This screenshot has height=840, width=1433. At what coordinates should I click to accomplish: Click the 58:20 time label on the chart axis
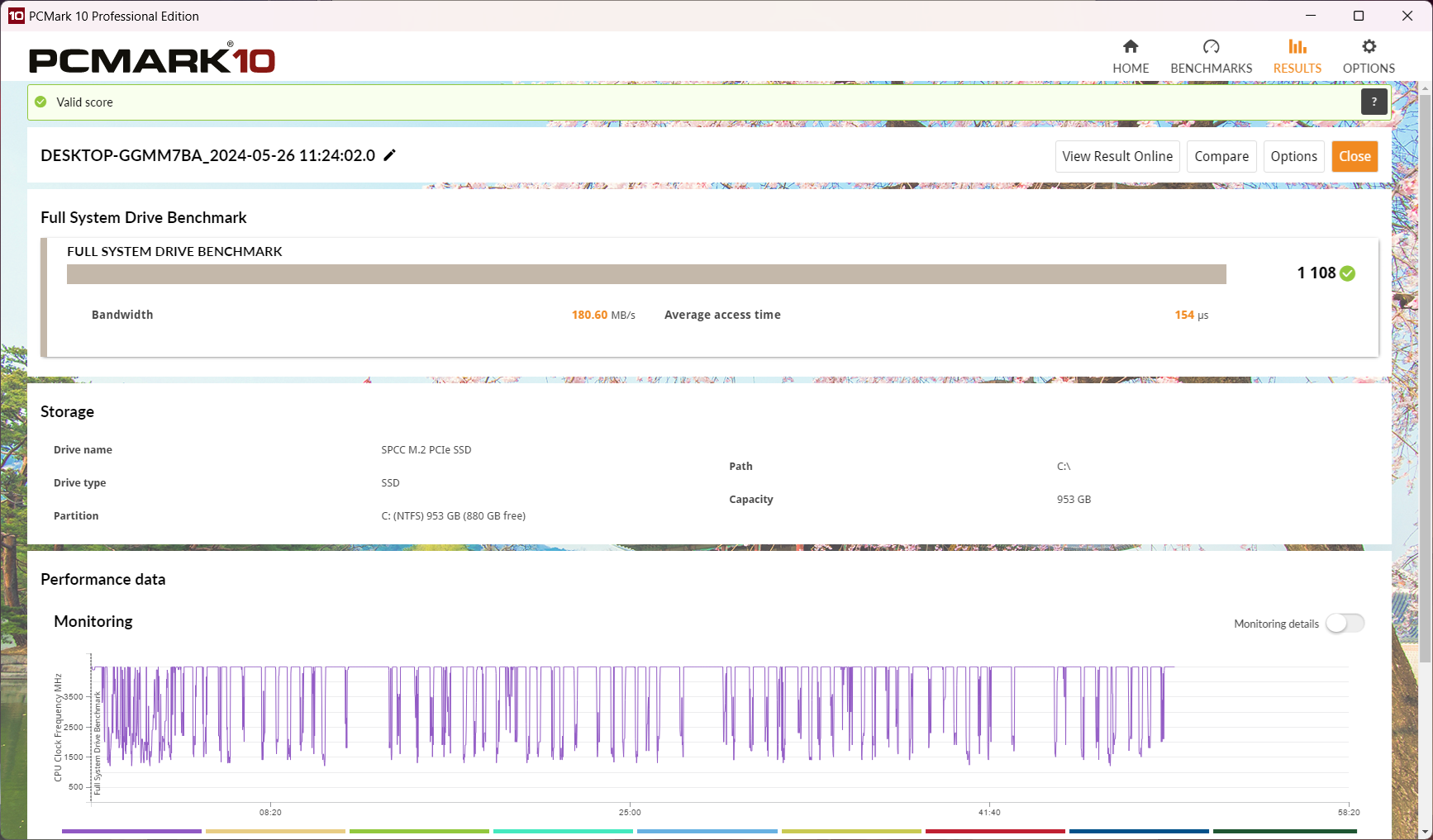click(x=1349, y=813)
